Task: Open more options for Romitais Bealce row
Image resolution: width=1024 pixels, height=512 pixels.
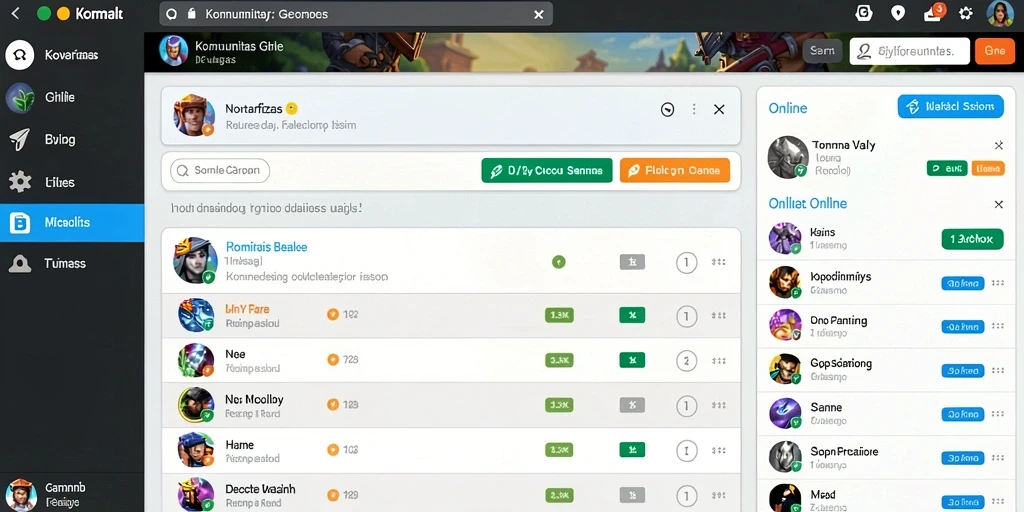Action: pyautogui.click(x=718, y=262)
